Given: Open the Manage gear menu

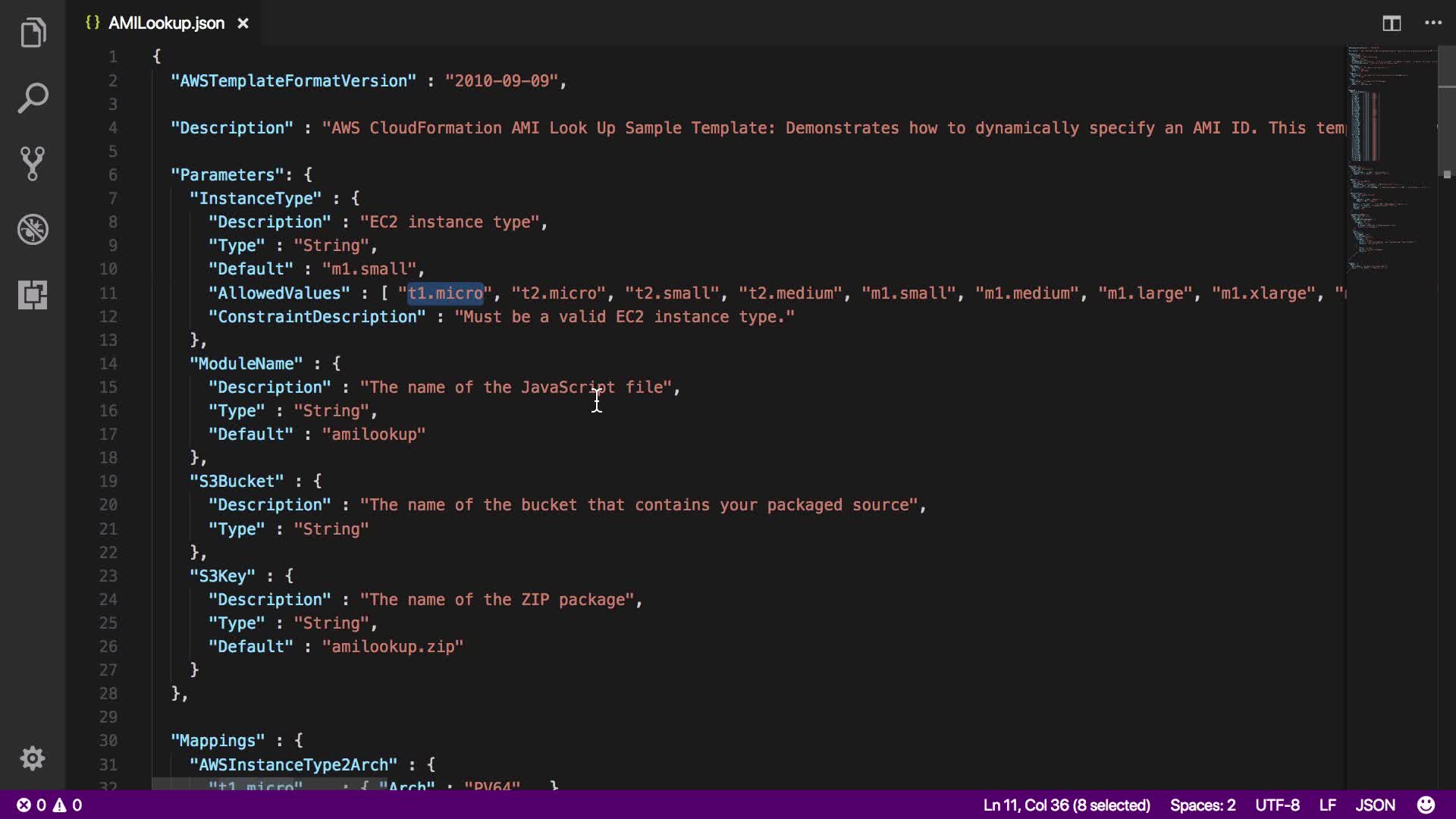Looking at the screenshot, I should 33,758.
